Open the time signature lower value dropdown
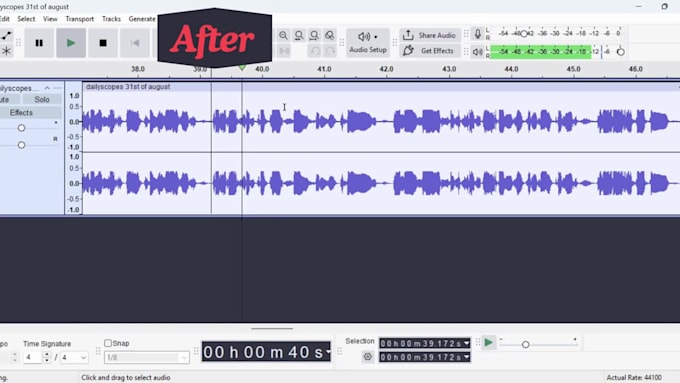Image resolution: width=680 pixels, height=383 pixels. (74, 357)
